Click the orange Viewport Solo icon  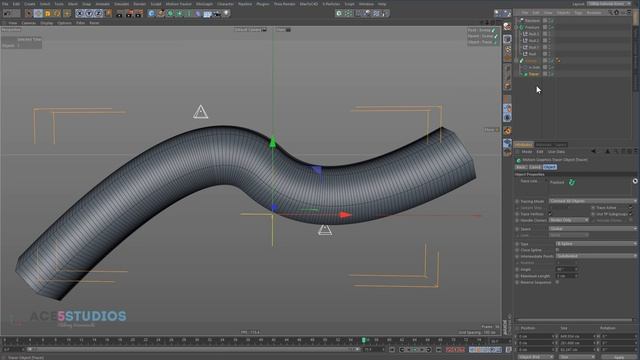507,131
